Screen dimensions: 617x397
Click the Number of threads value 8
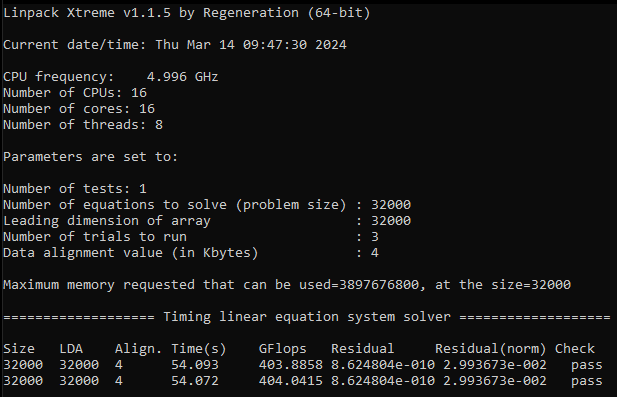pyautogui.click(x=159, y=125)
